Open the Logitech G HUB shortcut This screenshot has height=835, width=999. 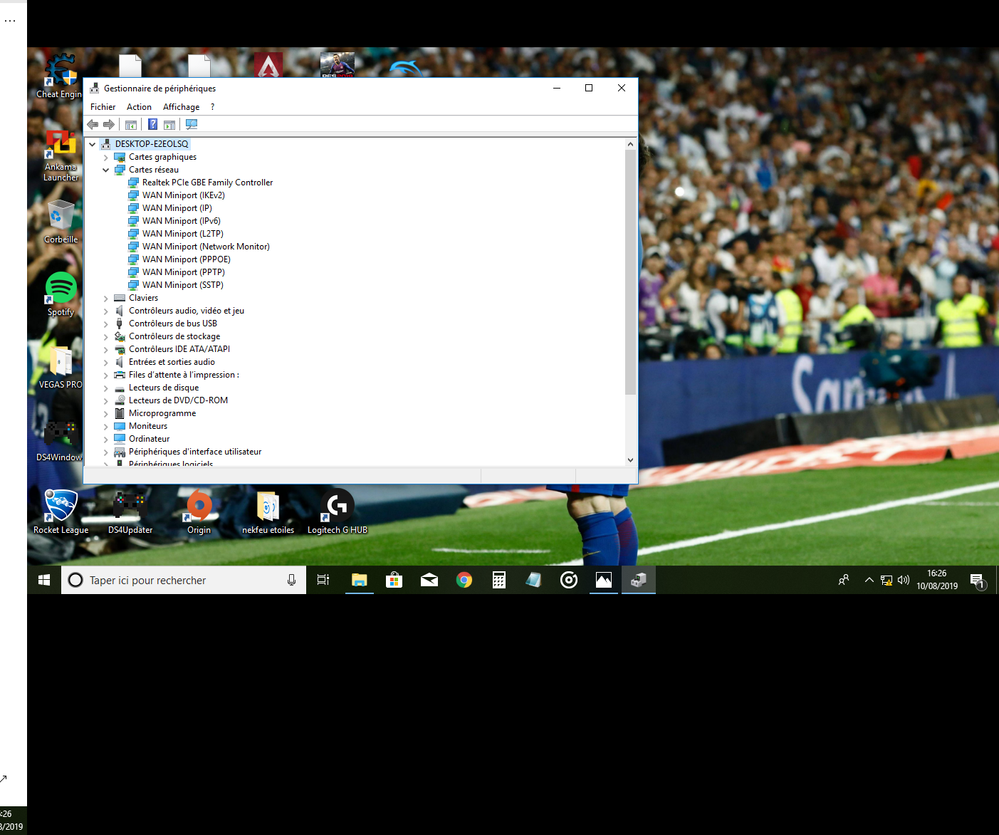click(x=337, y=510)
